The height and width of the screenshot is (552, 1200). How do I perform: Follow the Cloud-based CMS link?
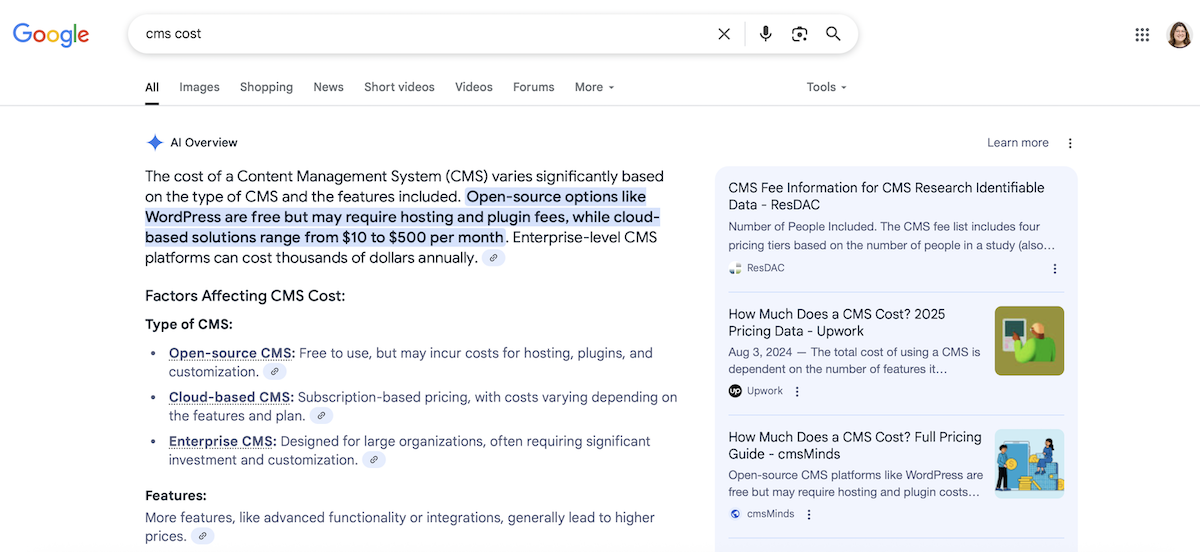(x=231, y=397)
